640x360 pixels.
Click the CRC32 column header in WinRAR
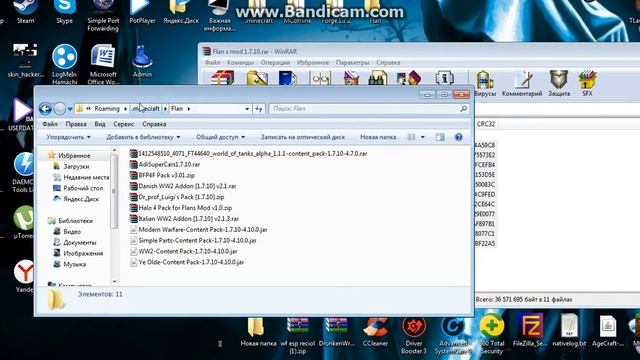pos(486,124)
